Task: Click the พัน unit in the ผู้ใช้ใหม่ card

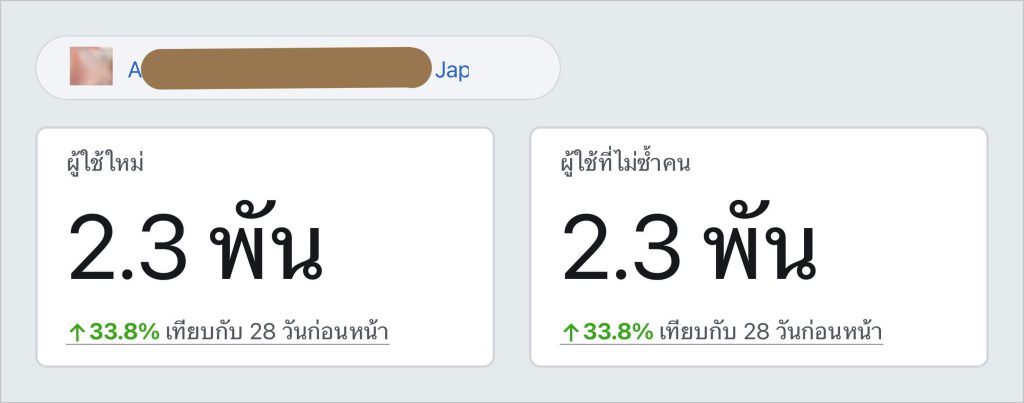Action: pyautogui.click(x=266, y=242)
